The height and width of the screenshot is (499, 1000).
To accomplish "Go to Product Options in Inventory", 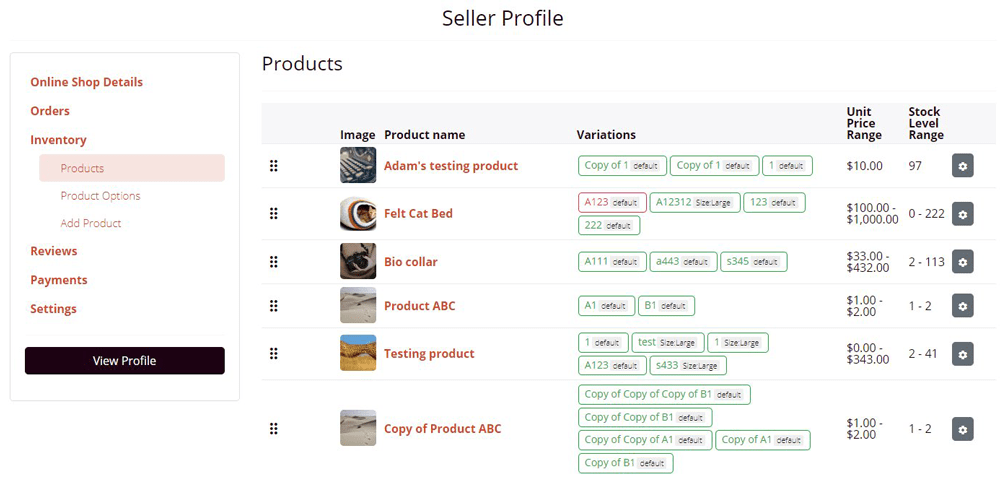I will coord(100,196).
